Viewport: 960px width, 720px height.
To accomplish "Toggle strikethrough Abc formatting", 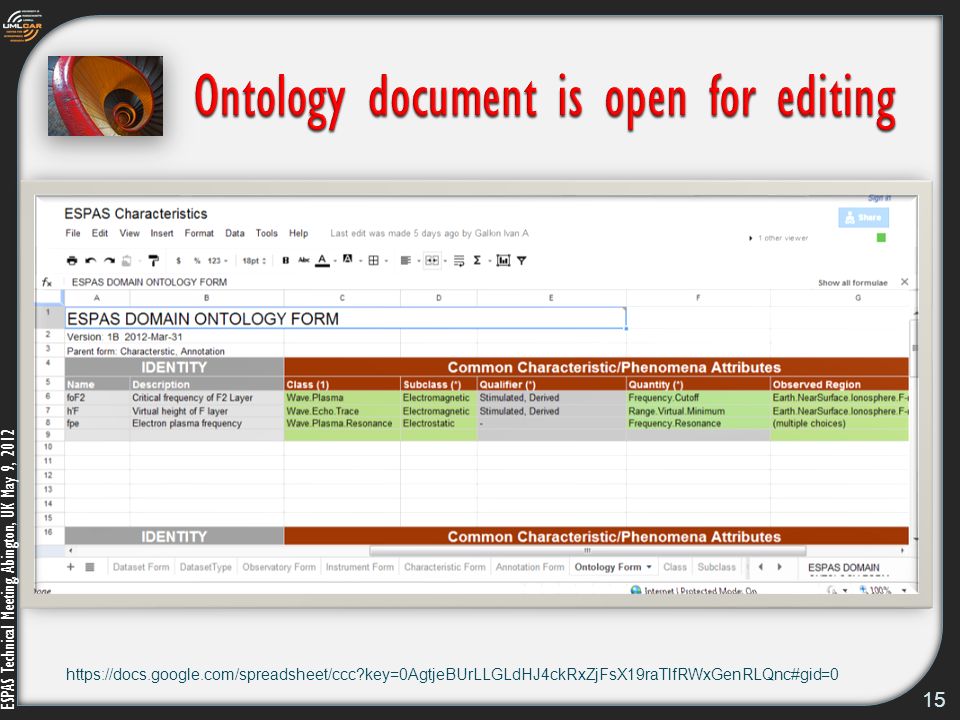I will tap(304, 260).
